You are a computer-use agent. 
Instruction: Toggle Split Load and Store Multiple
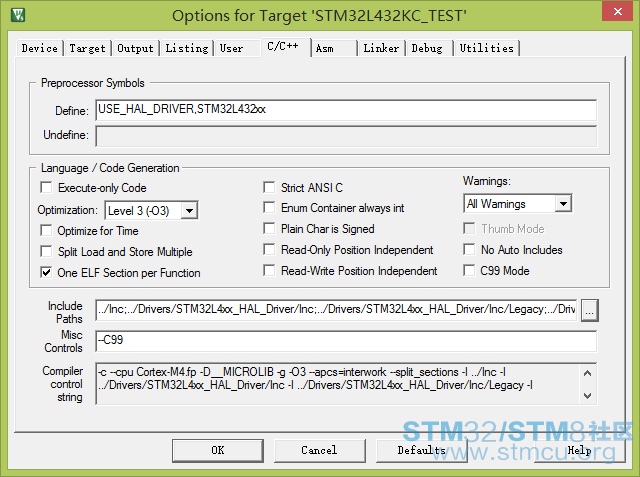pyautogui.click(x=46, y=251)
